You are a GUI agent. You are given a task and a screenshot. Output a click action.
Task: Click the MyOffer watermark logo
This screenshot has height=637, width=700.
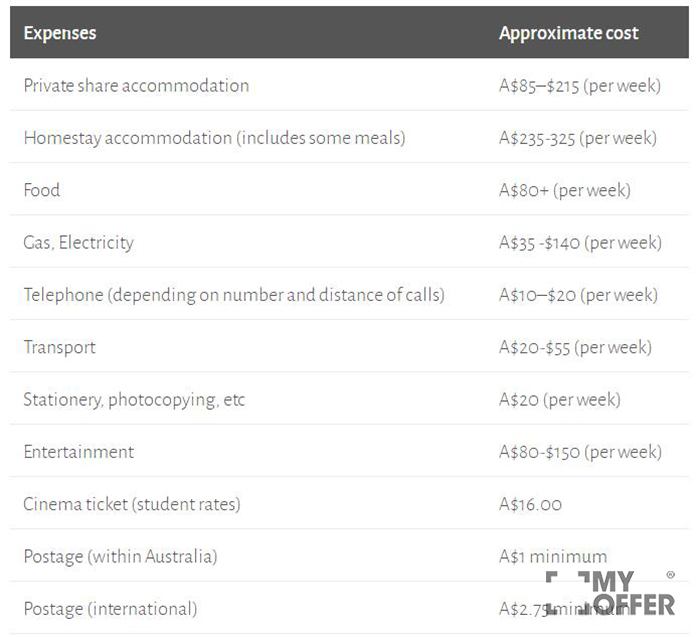pyautogui.click(x=610, y=593)
